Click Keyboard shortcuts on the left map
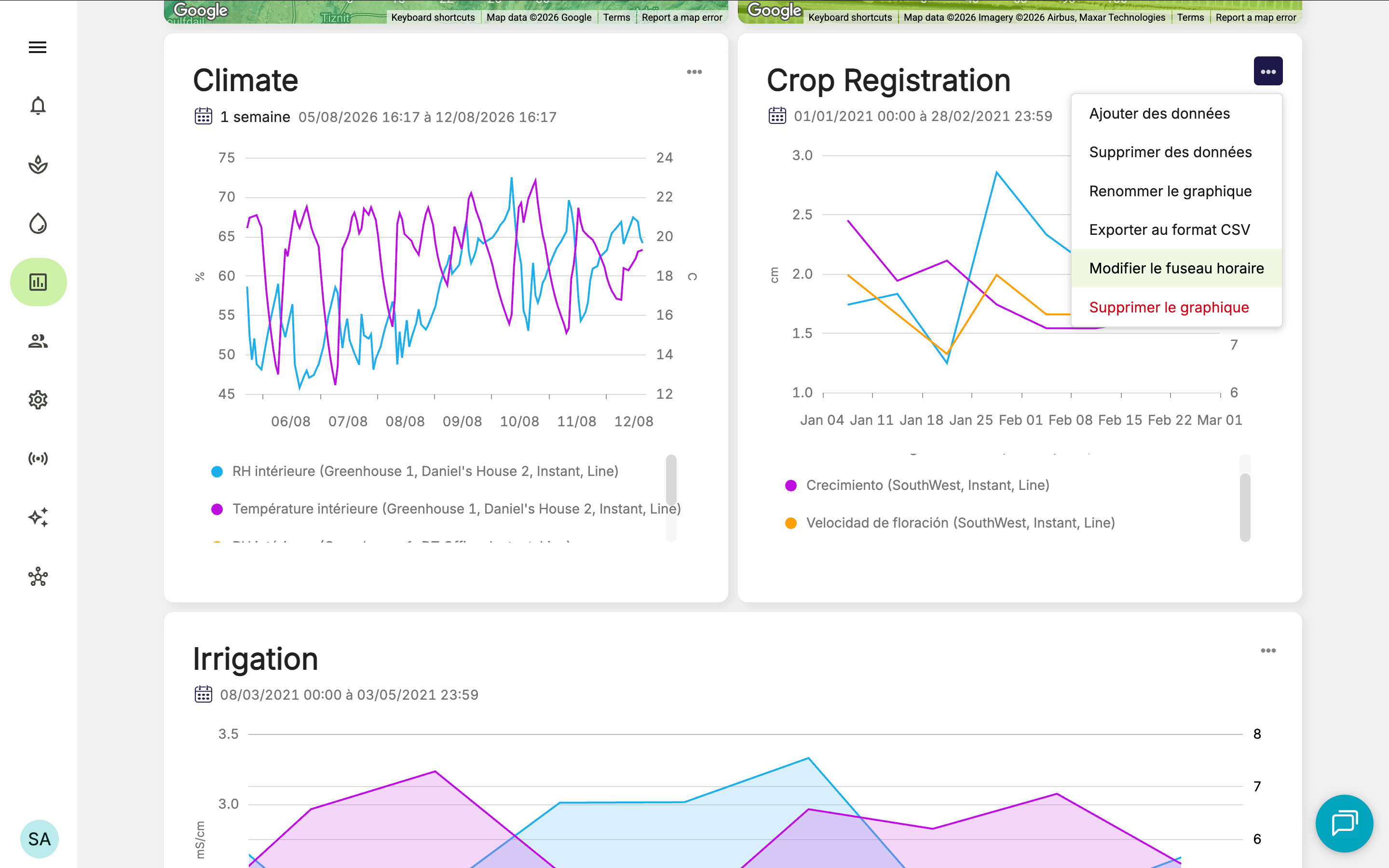 coord(433,17)
